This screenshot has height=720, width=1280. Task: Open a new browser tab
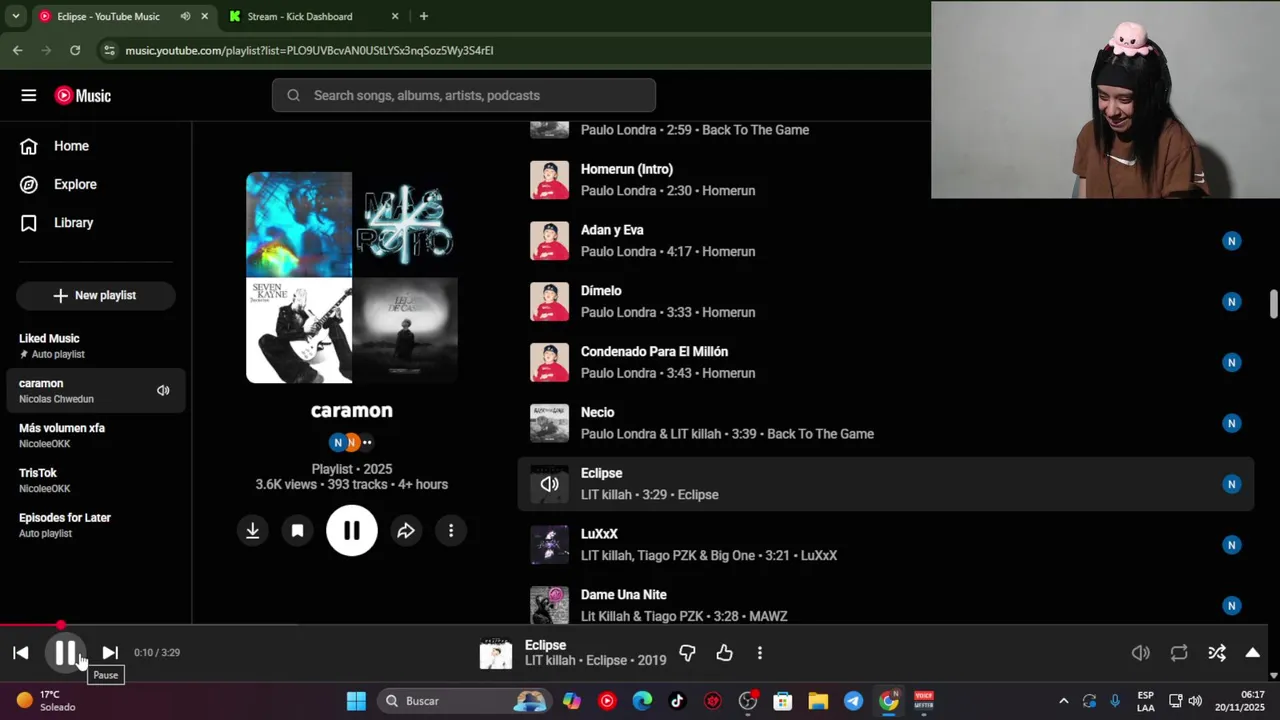coord(424,16)
